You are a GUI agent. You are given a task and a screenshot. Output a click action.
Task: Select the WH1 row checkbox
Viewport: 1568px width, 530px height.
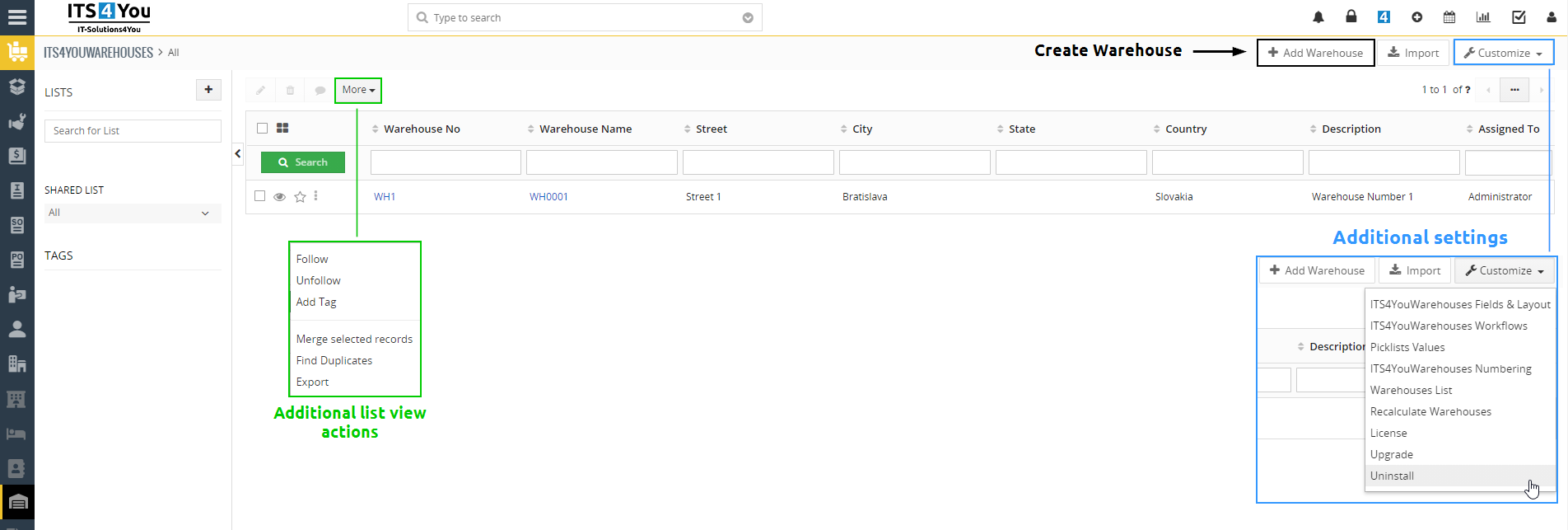pos(260,196)
